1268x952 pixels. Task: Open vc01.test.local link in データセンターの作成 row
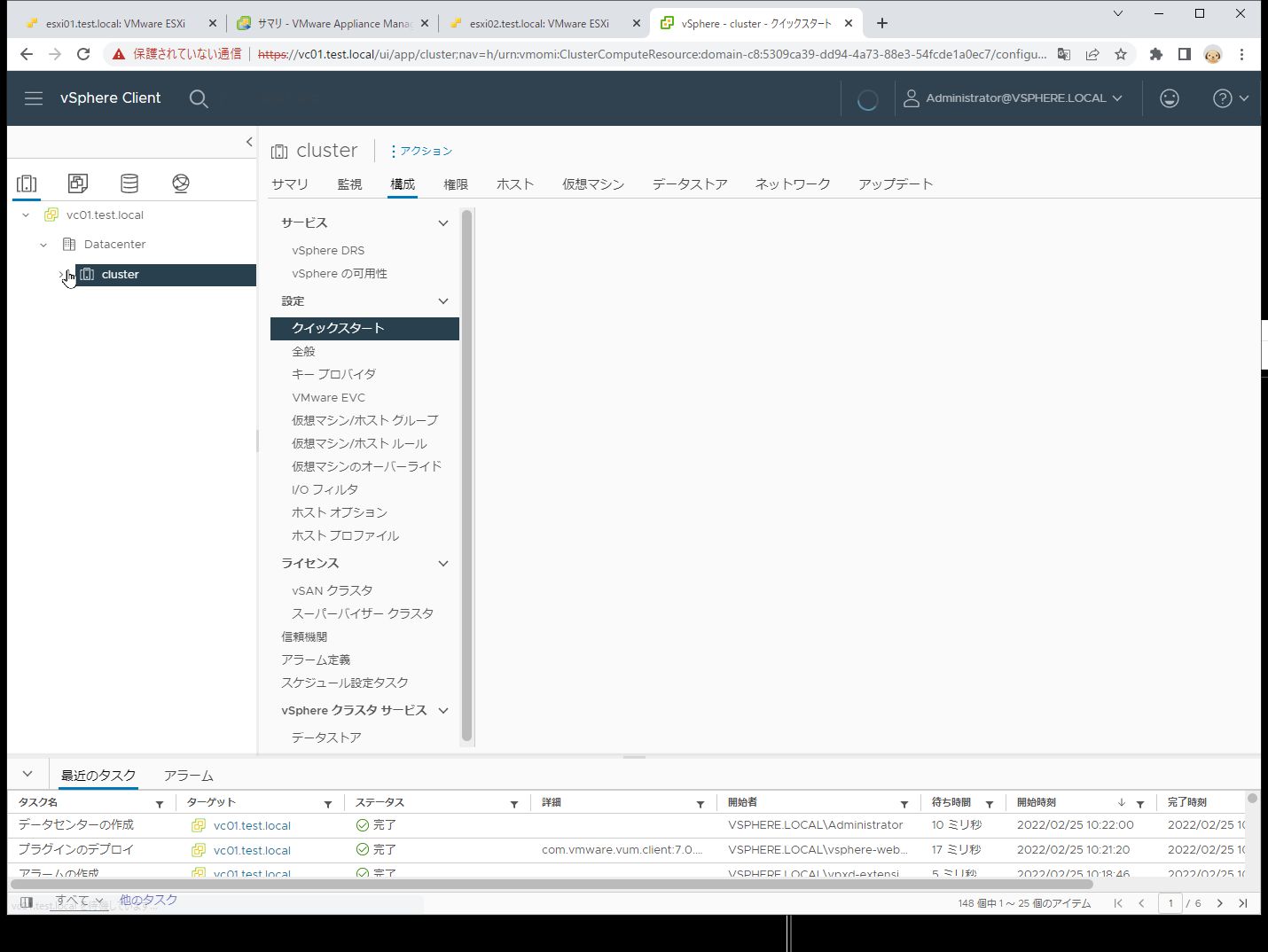click(252, 826)
